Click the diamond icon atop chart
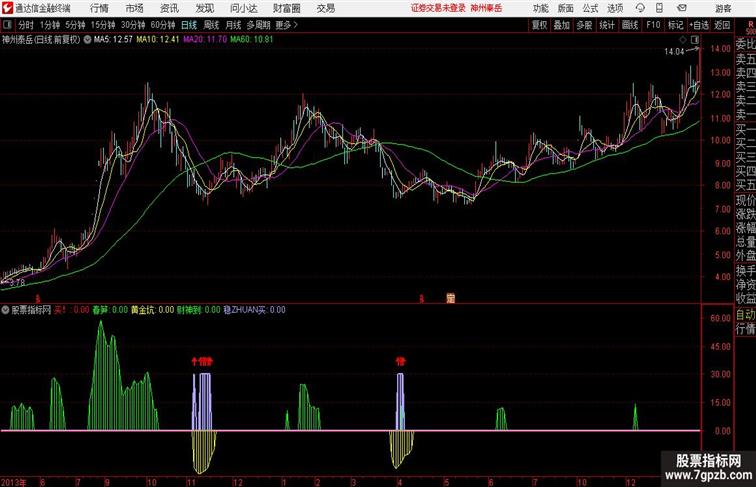 click(x=683, y=40)
